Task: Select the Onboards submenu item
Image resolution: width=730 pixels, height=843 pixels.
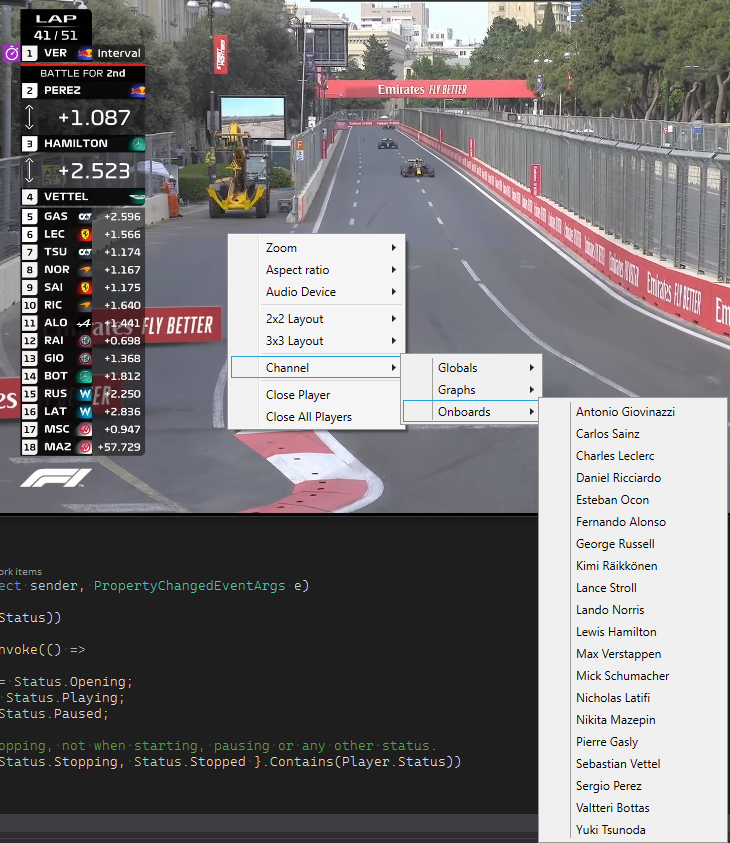Action: click(x=471, y=412)
